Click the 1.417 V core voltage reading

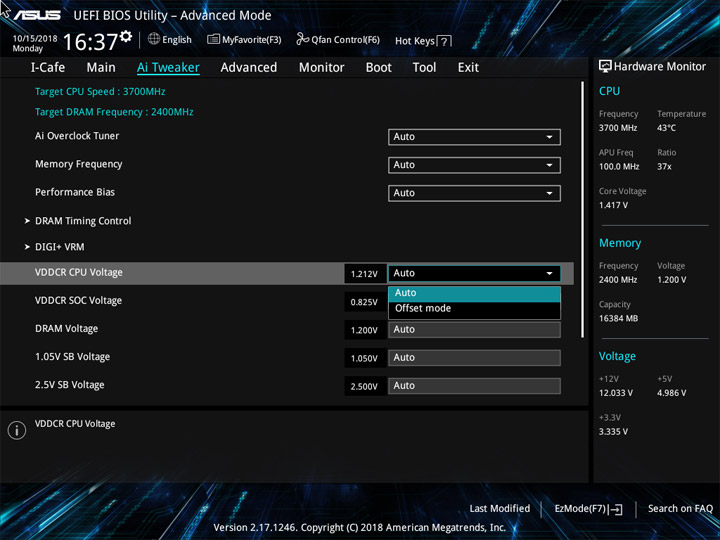[x=613, y=205]
